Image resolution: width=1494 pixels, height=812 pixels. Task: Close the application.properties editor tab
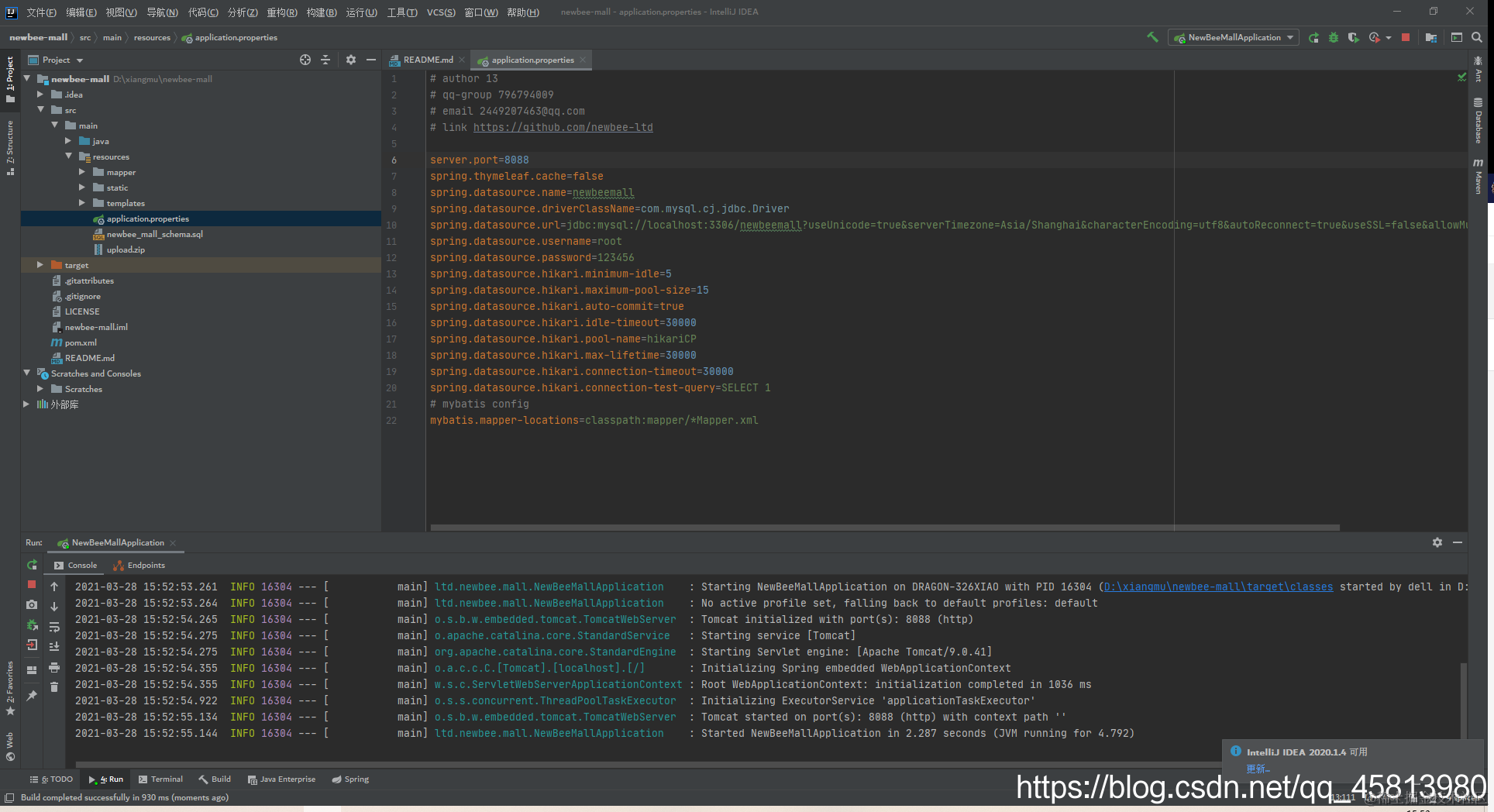click(x=583, y=60)
